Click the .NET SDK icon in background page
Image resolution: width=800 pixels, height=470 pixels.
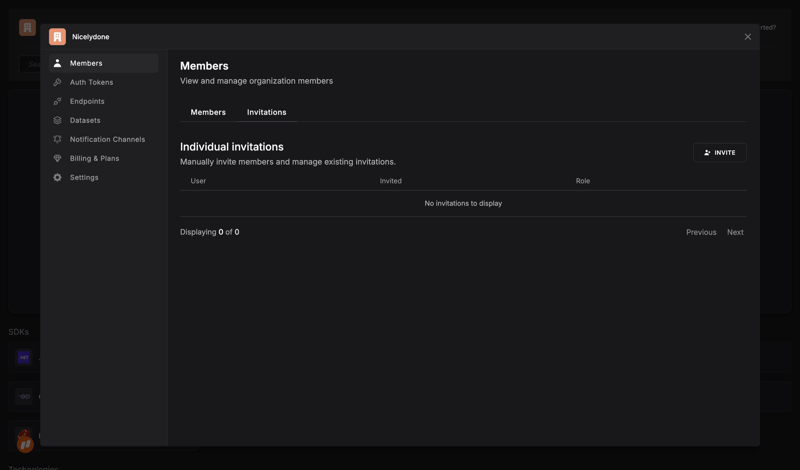[x=24, y=357]
